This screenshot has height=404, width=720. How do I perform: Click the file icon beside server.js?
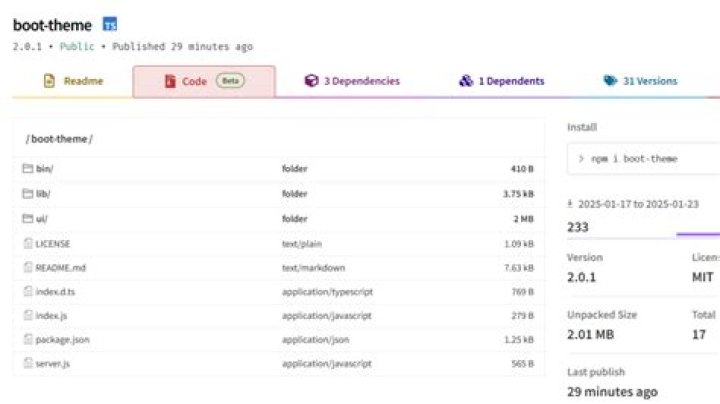[28, 363]
